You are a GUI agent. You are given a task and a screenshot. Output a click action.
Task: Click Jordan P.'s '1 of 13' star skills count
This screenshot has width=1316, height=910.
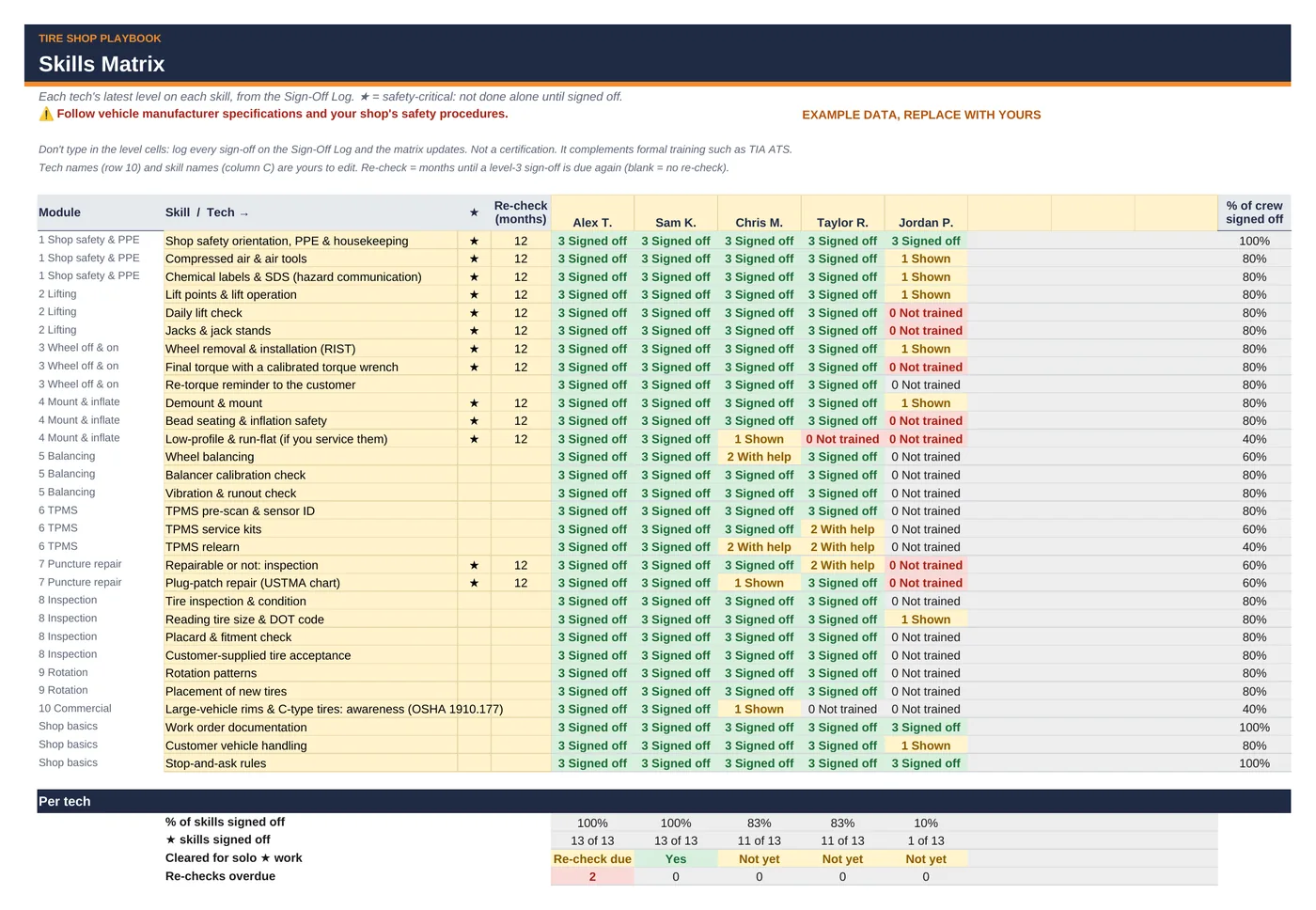[926, 840]
